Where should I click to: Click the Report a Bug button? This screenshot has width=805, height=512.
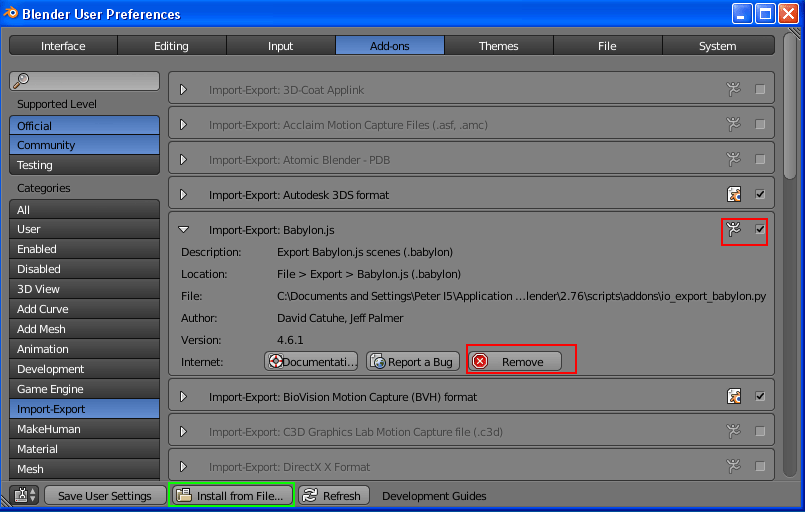pos(413,362)
